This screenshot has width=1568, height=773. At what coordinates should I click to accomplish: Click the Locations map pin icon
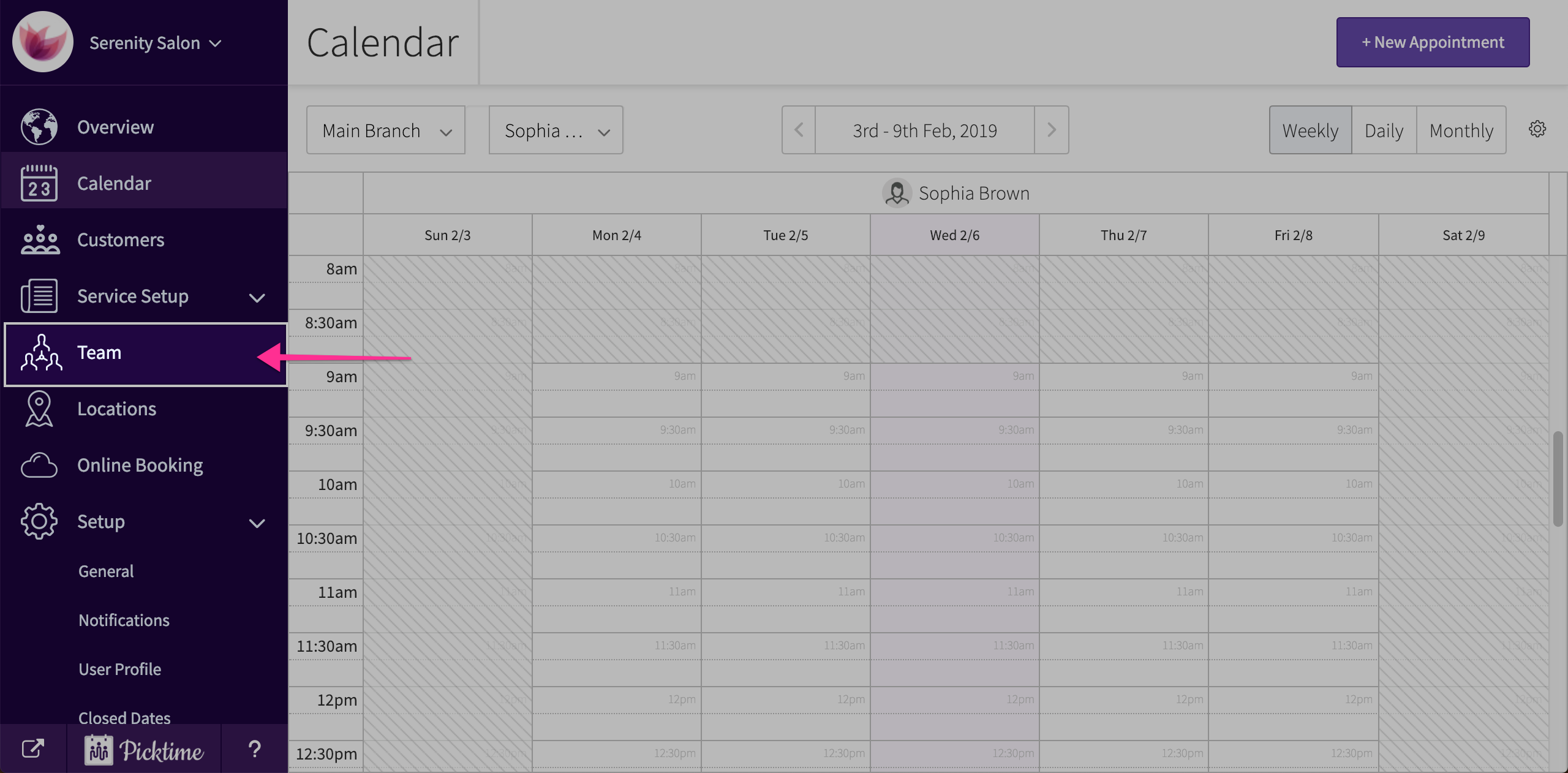pyautogui.click(x=39, y=409)
